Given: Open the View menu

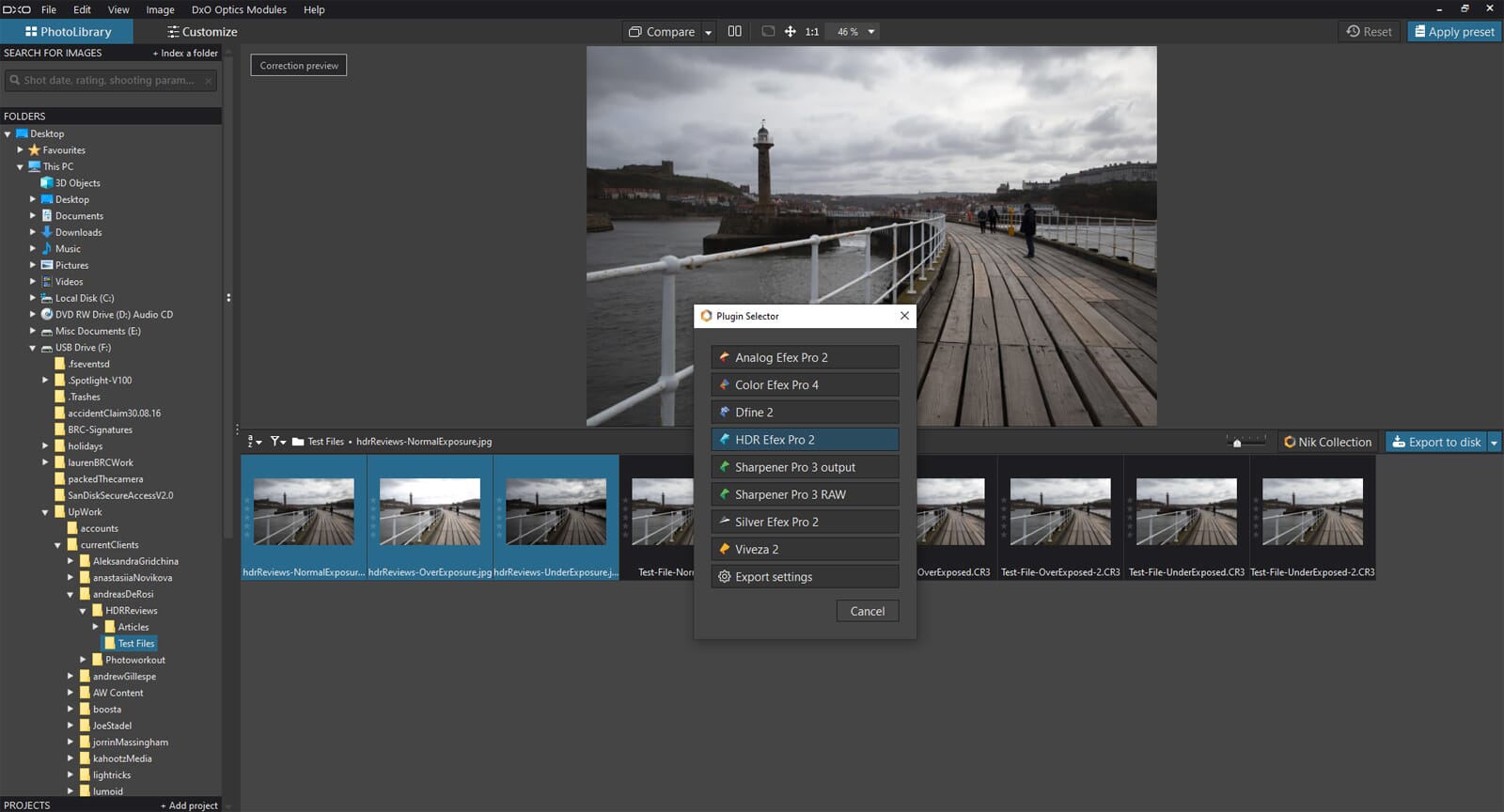Looking at the screenshot, I should 118,9.
